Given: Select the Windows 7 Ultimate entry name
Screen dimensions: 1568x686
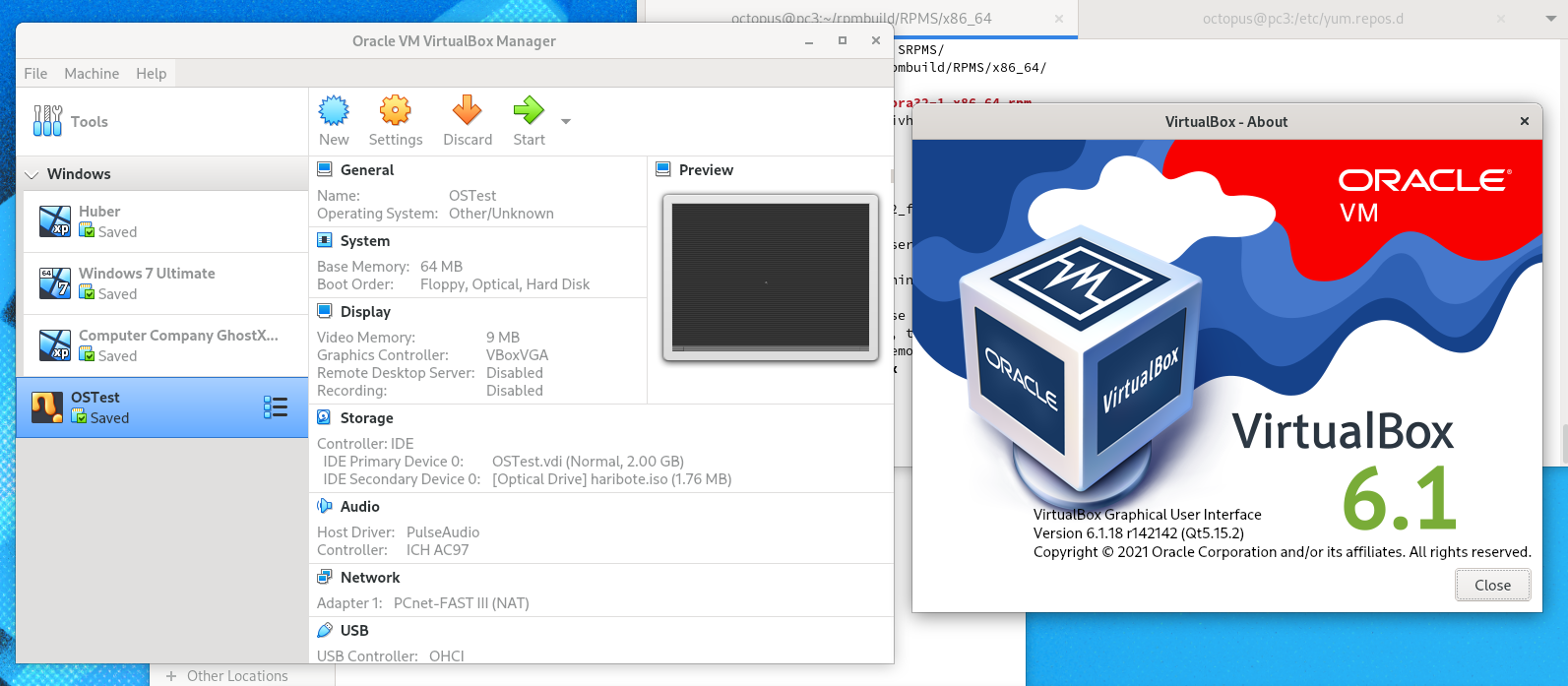Looking at the screenshot, I should click(147, 274).
